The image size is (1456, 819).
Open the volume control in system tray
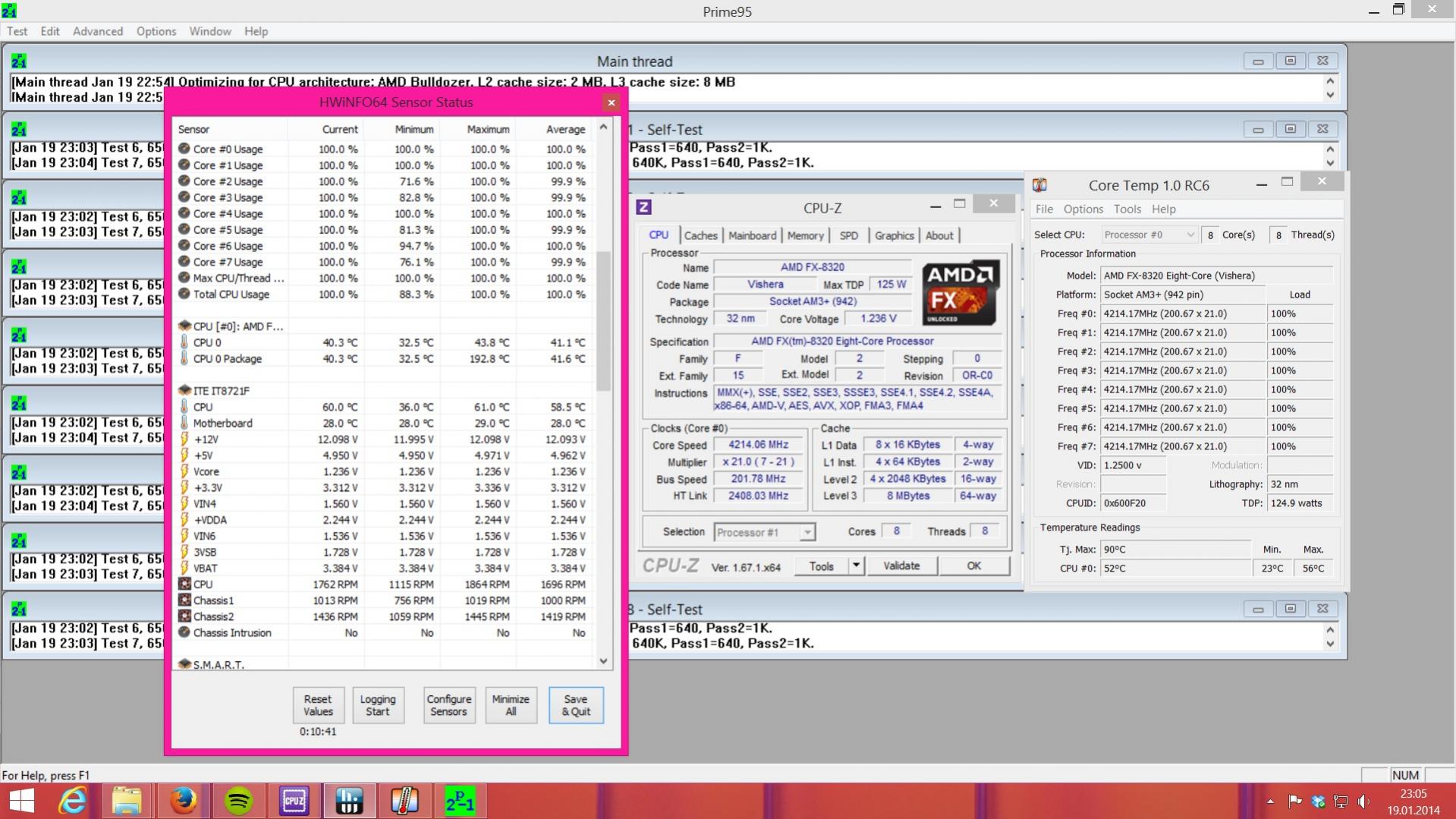[x=1364, y=802]
